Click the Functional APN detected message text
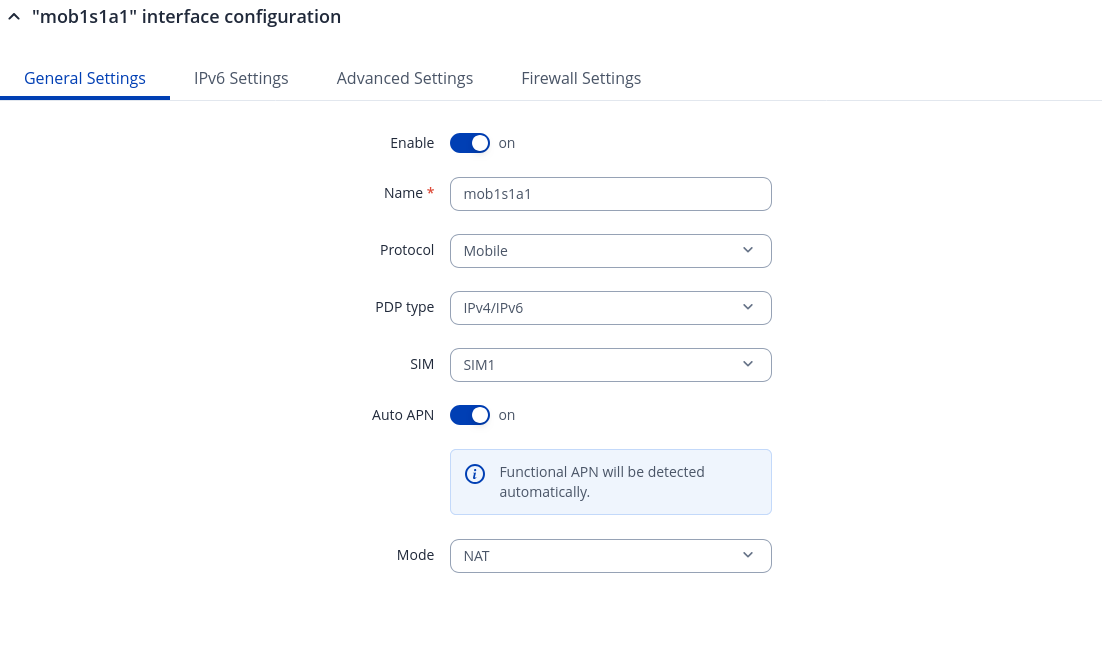1102x652 pixels. pyautogui.click(x=602, y=482)
